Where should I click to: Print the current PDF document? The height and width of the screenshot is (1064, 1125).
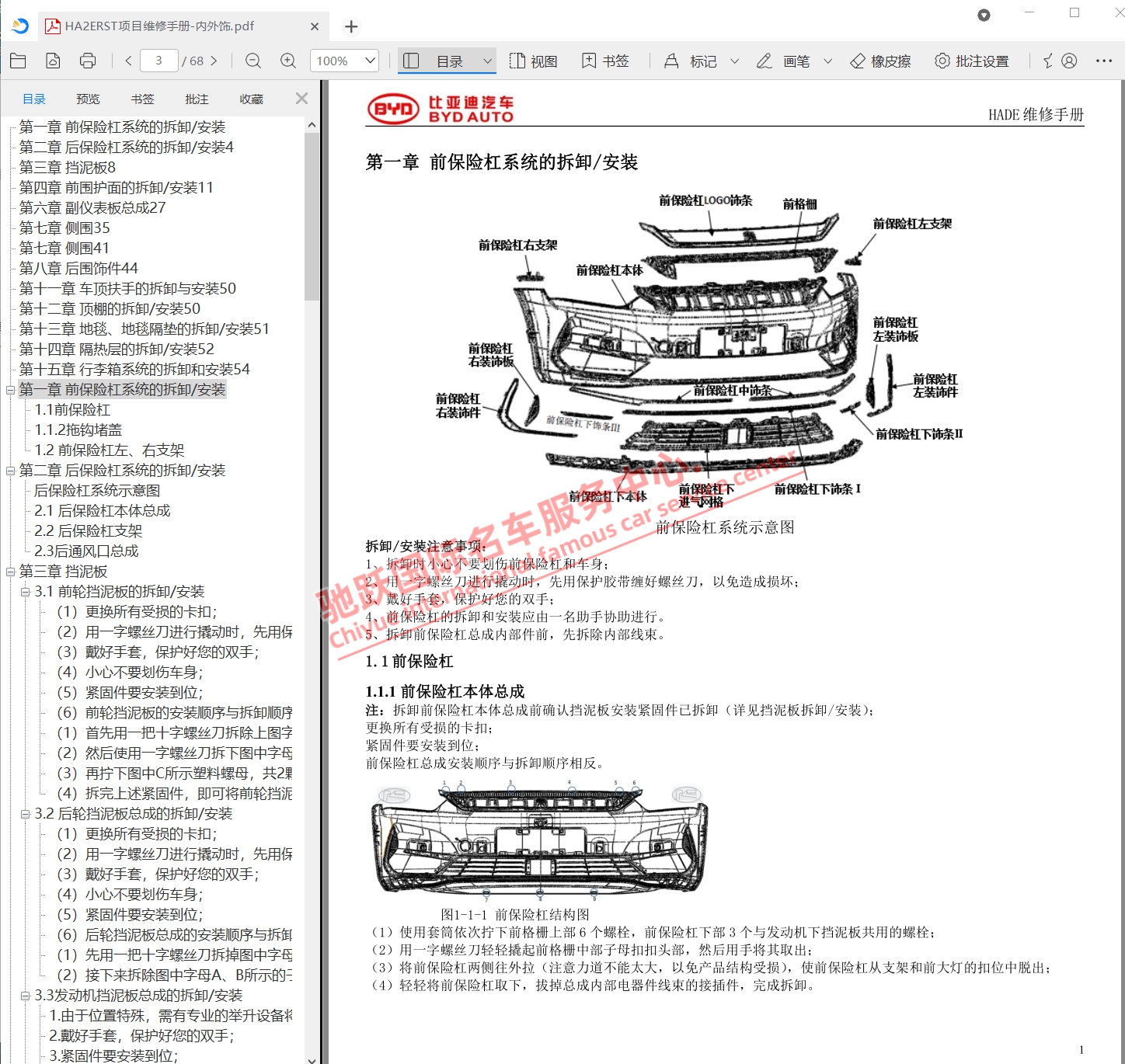88,60
